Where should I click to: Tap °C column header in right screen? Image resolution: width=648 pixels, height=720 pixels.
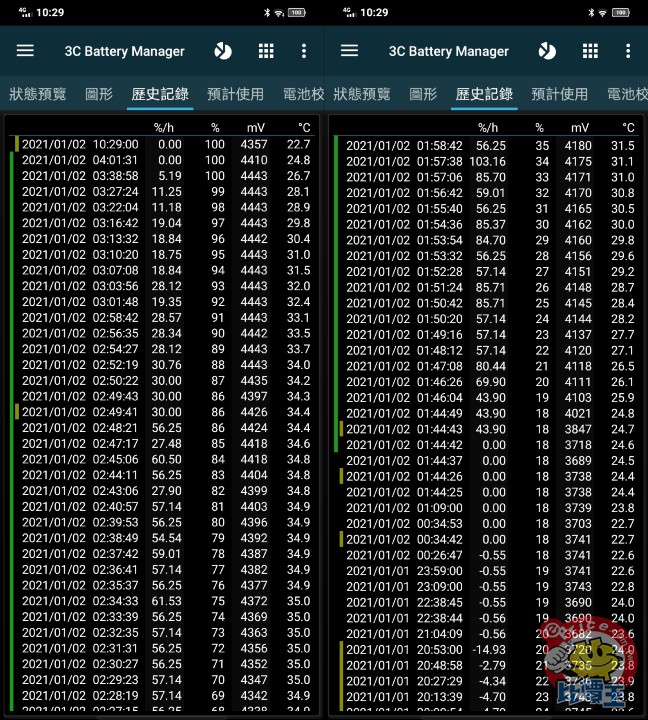click(x=628, y=127)
